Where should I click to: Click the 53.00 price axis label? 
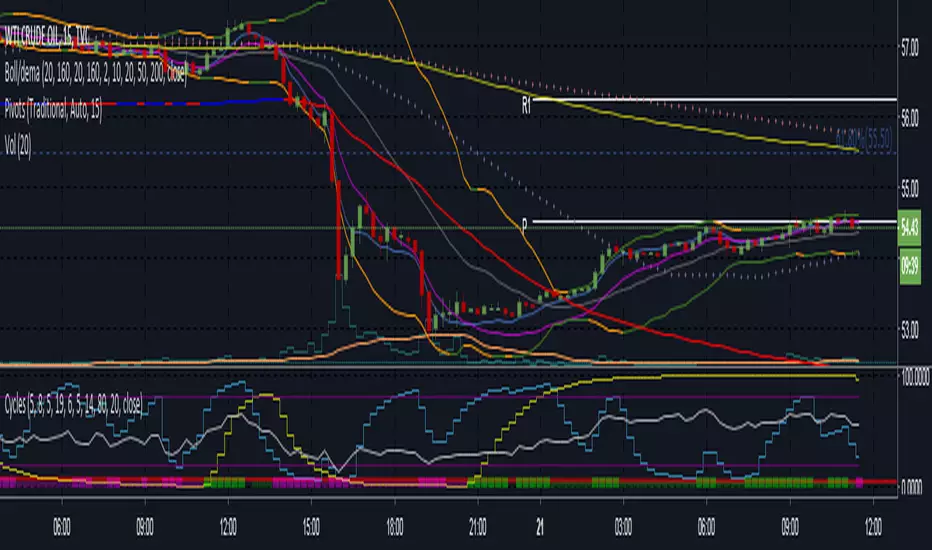coord(909,330)
